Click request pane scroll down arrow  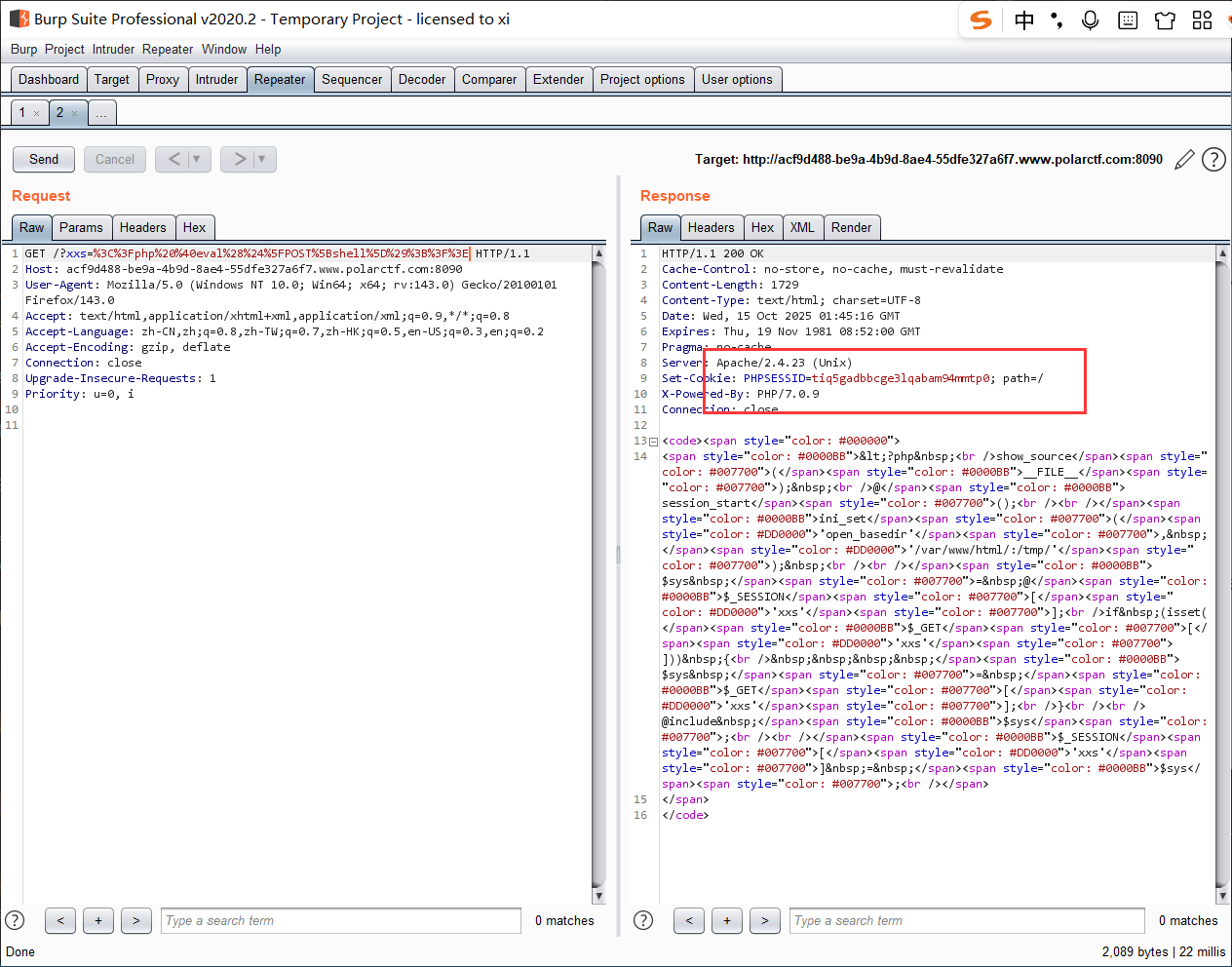[598, 896]
